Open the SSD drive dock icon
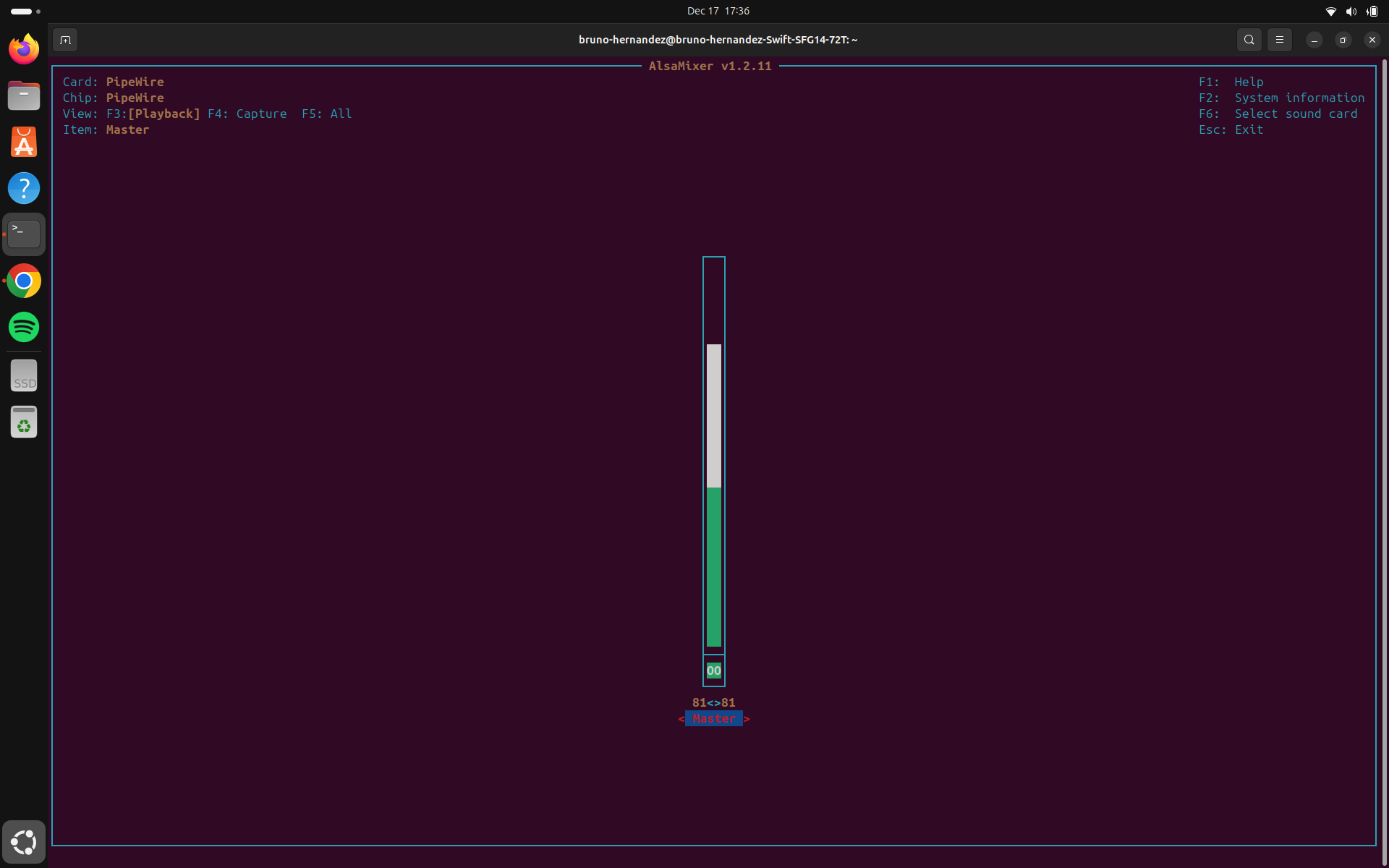 click(24, 376)
